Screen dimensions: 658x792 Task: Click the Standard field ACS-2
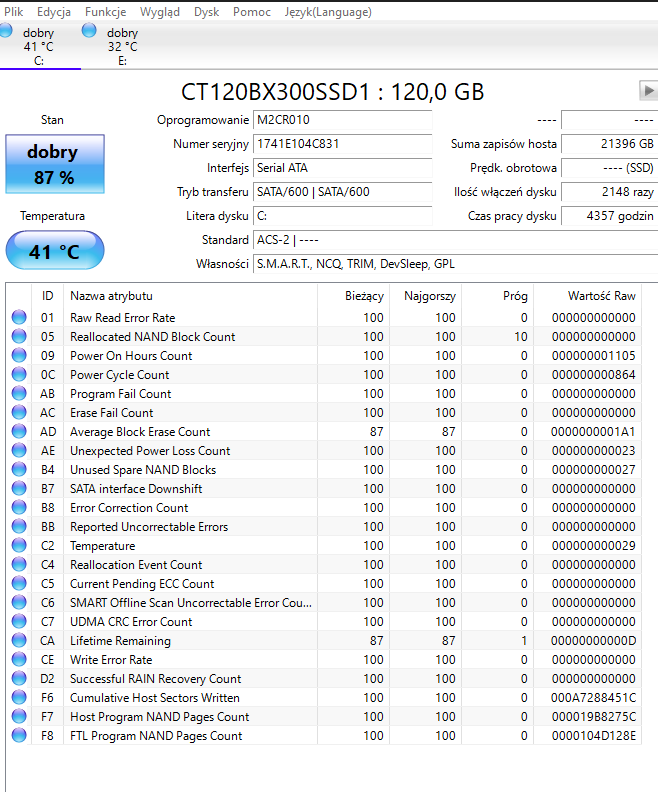click(x=455, y=240)
